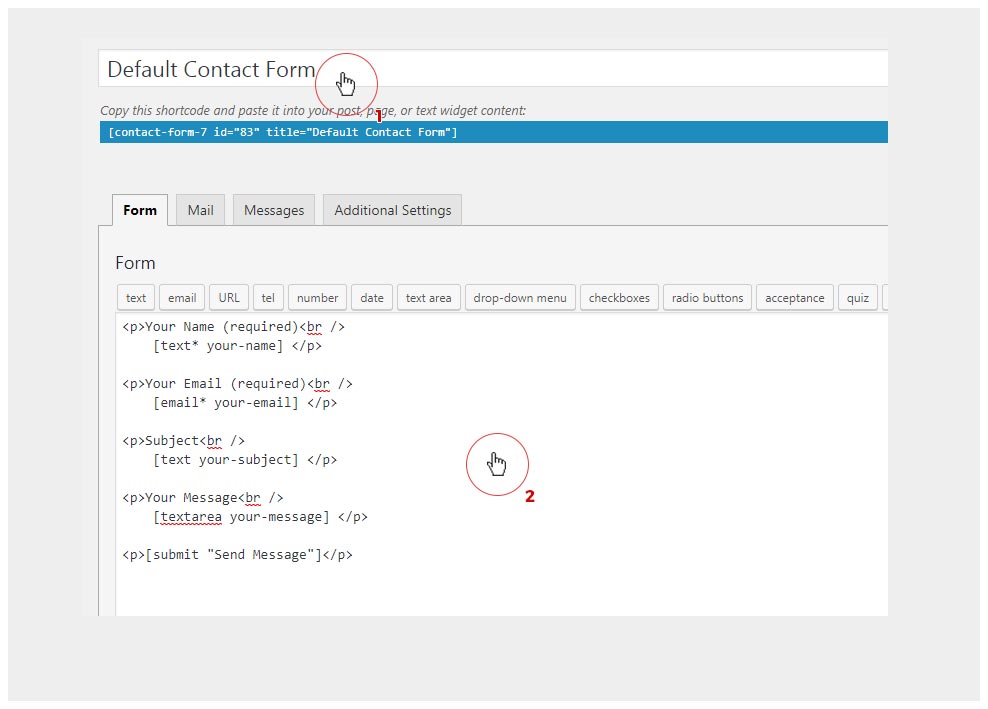Switch to the Form tab
This screenshot has width=988, height=709.
(140, 210)
